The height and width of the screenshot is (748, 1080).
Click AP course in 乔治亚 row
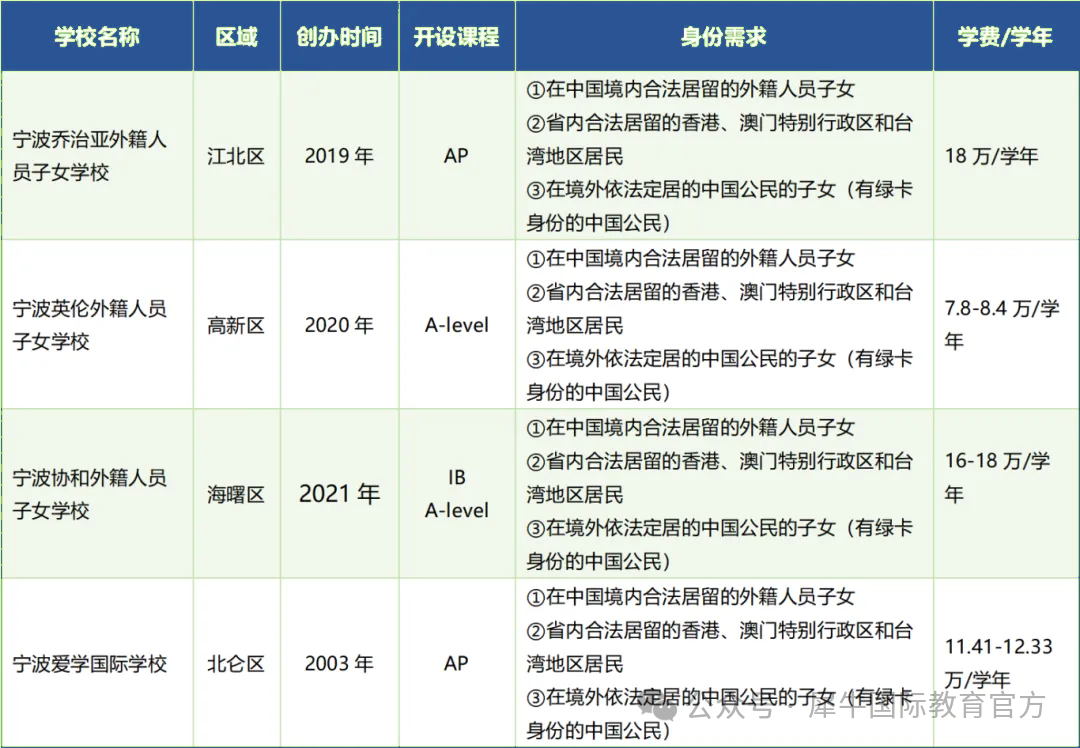tap(456, 156)
